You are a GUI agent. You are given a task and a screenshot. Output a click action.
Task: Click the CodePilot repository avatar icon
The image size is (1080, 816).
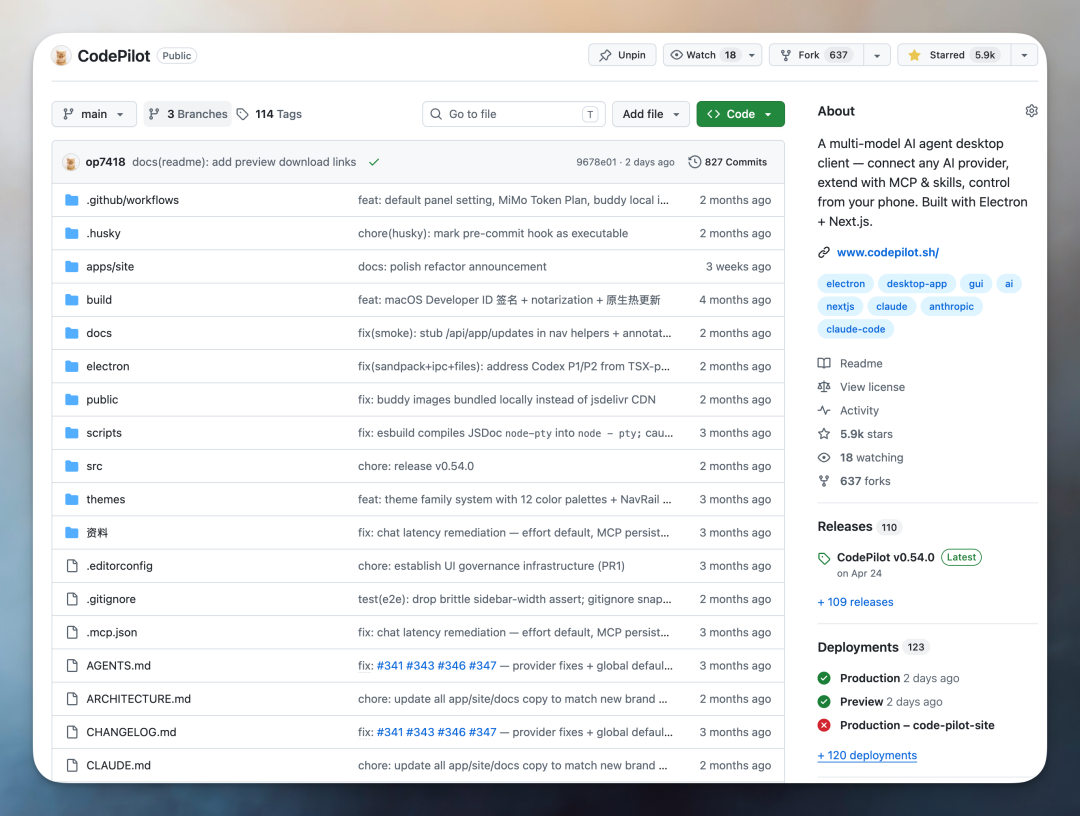click(x=61, y=56)
